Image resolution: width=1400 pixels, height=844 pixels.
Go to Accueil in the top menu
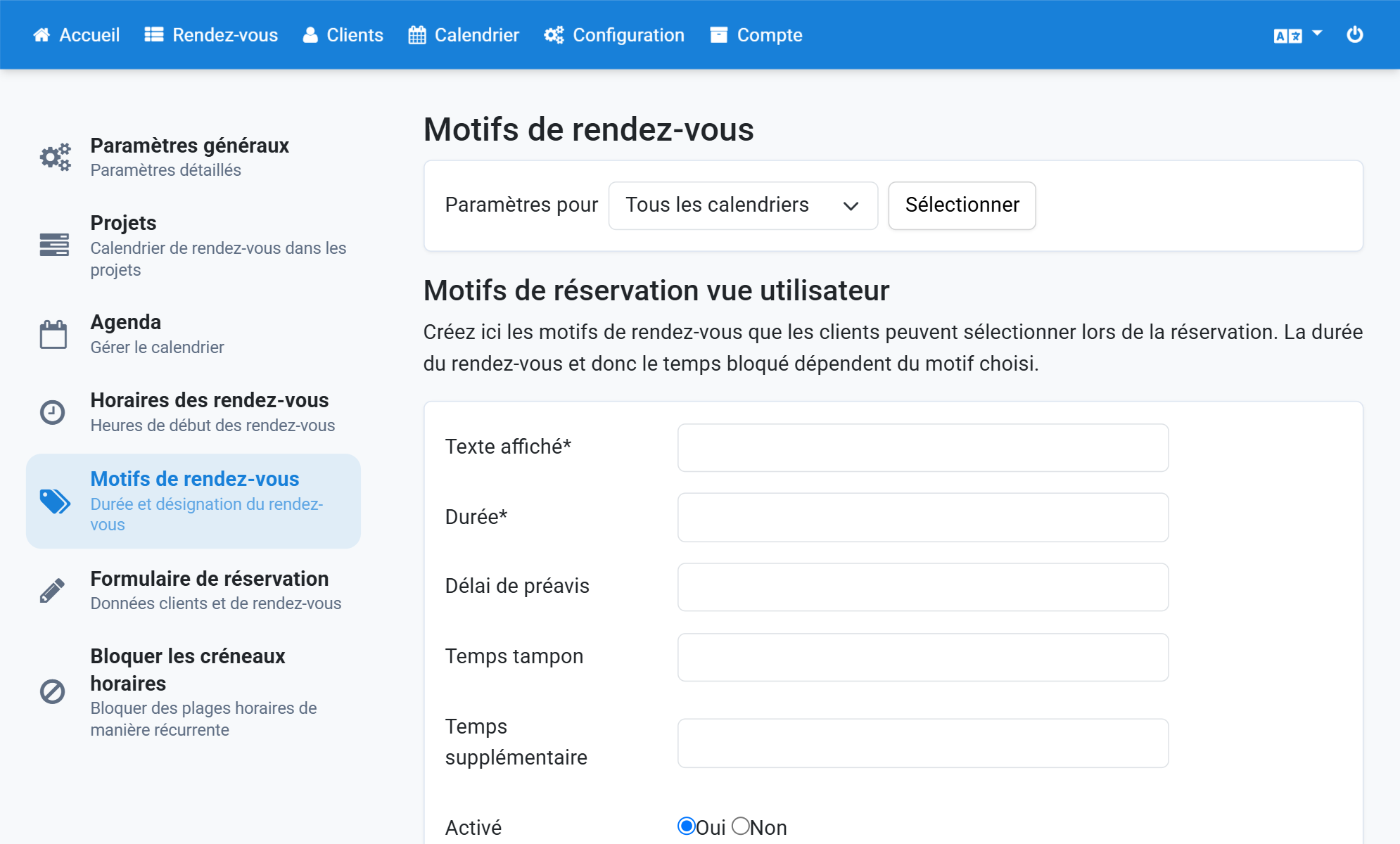coord(77,35)
